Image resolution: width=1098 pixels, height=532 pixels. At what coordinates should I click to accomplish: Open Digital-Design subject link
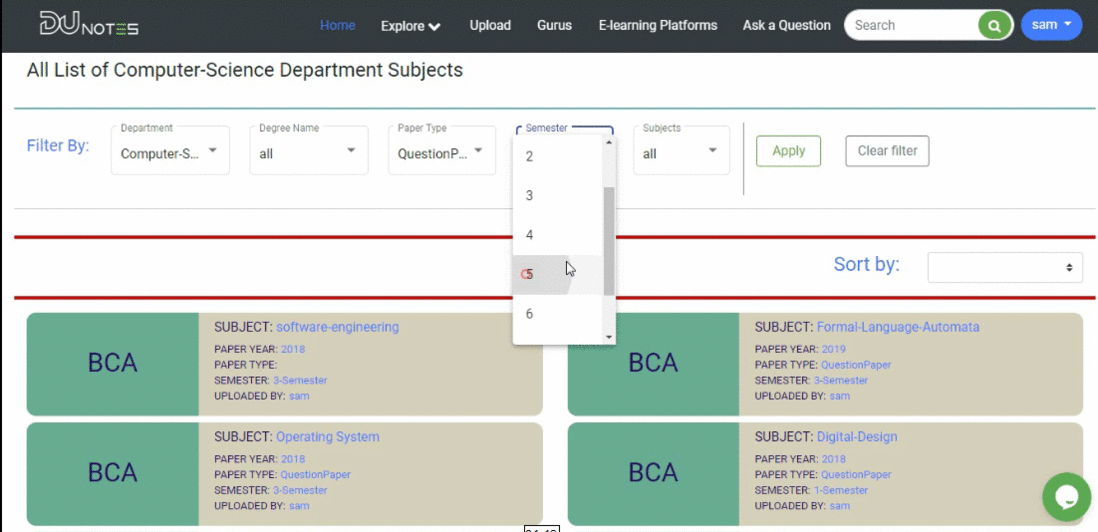tap(856, 437)
